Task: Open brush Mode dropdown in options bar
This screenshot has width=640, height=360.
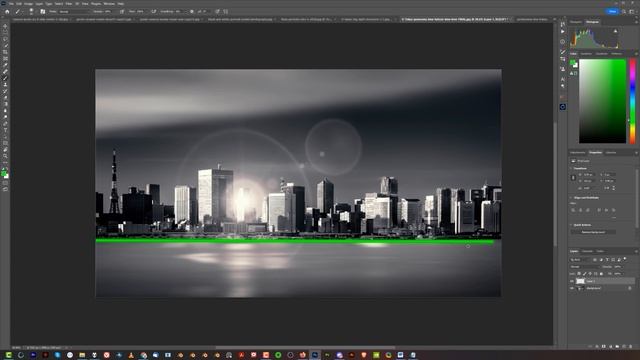Action: 73,11
